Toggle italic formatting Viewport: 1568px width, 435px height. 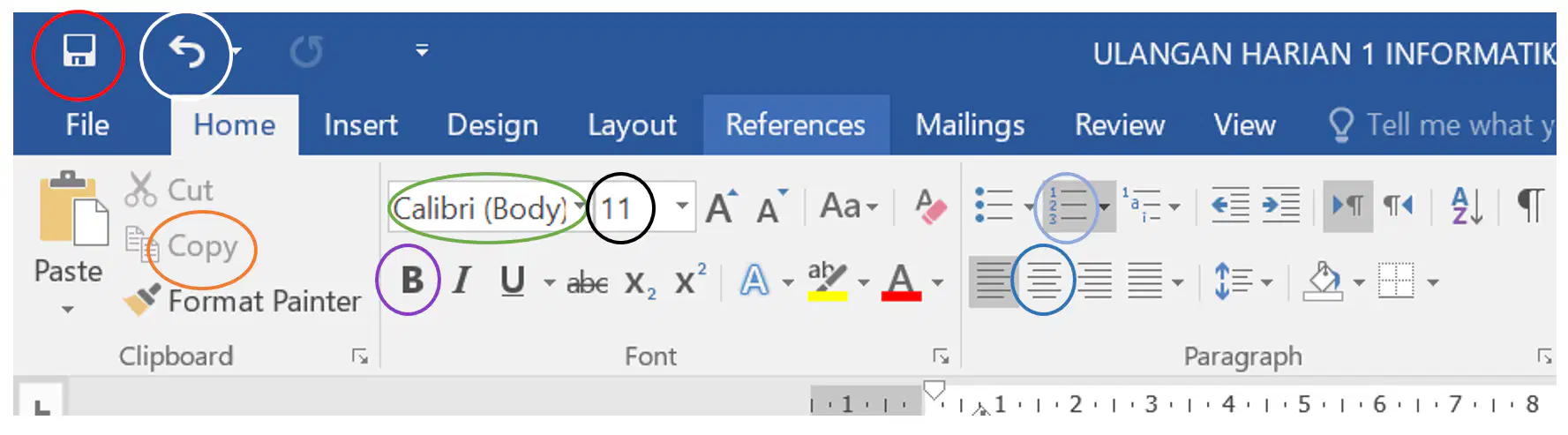[x=461, y=281]
